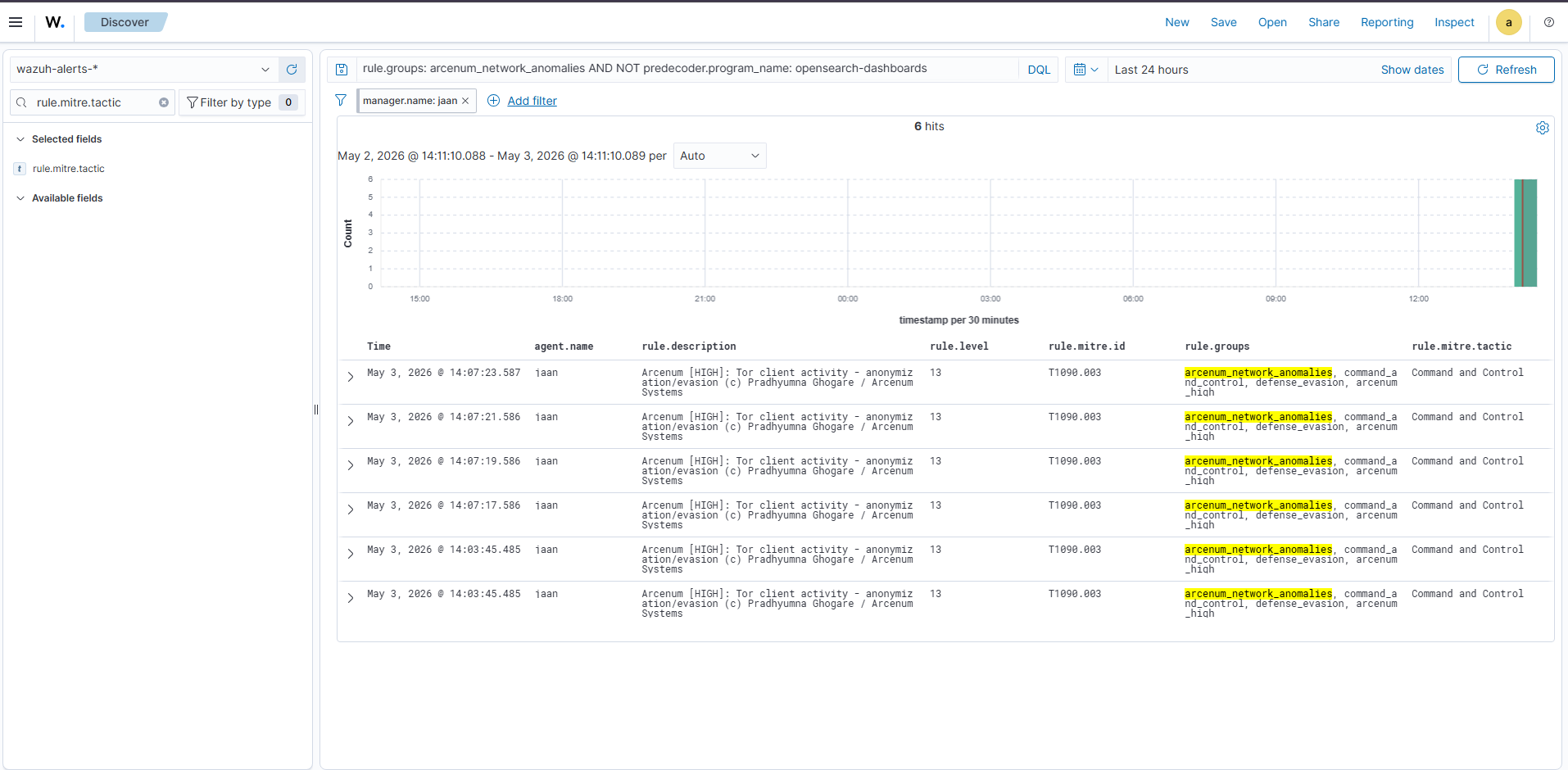Click the Discover breadcrumb tab
Screen dimensions: 1568x770
tap(125, 22)
